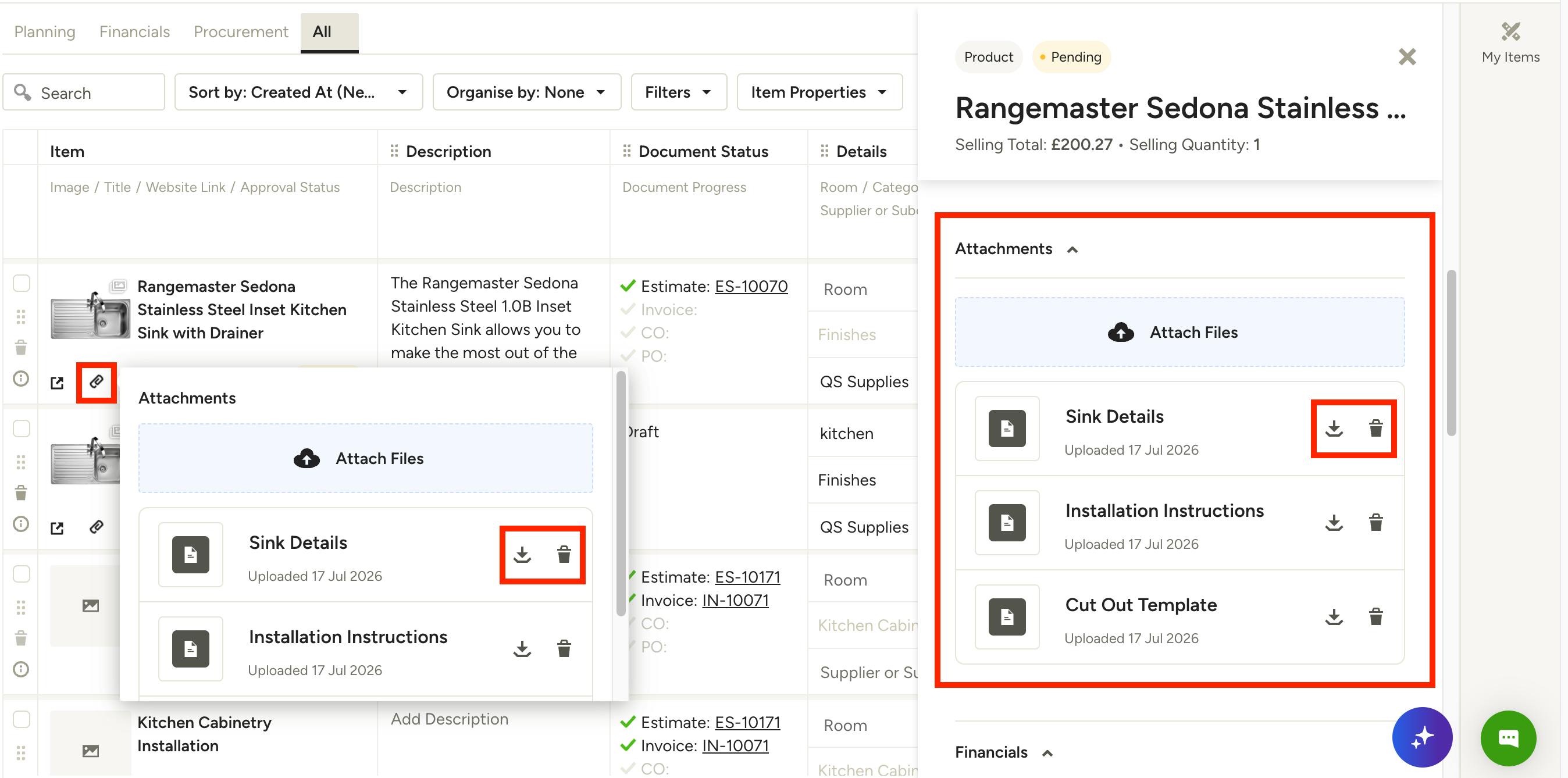Download Sink Details in attachments popup
The height and width of the screenshot is (778, 1568).
tap(522, 555)
